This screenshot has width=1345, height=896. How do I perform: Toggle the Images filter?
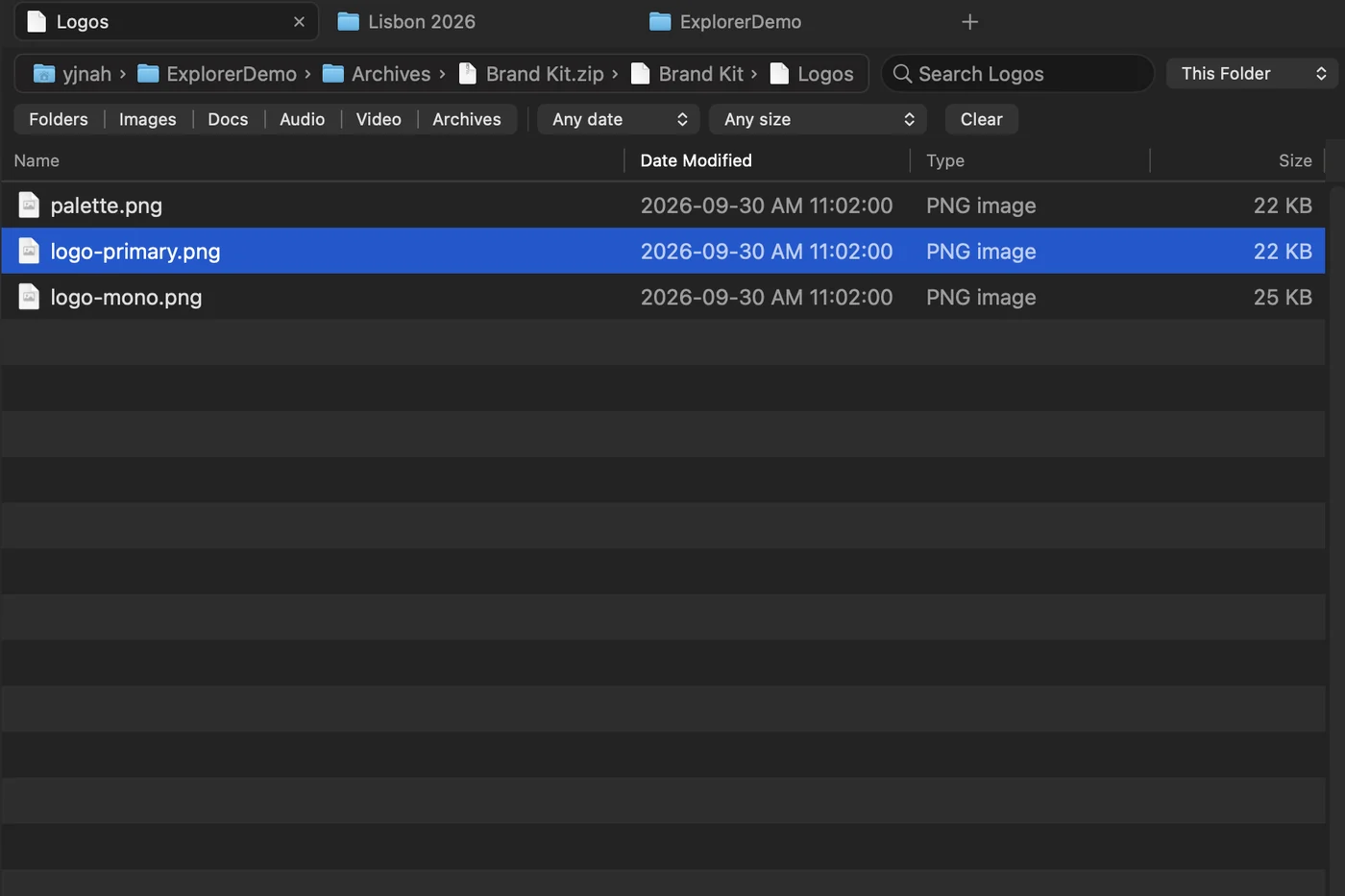pos(148,119)
